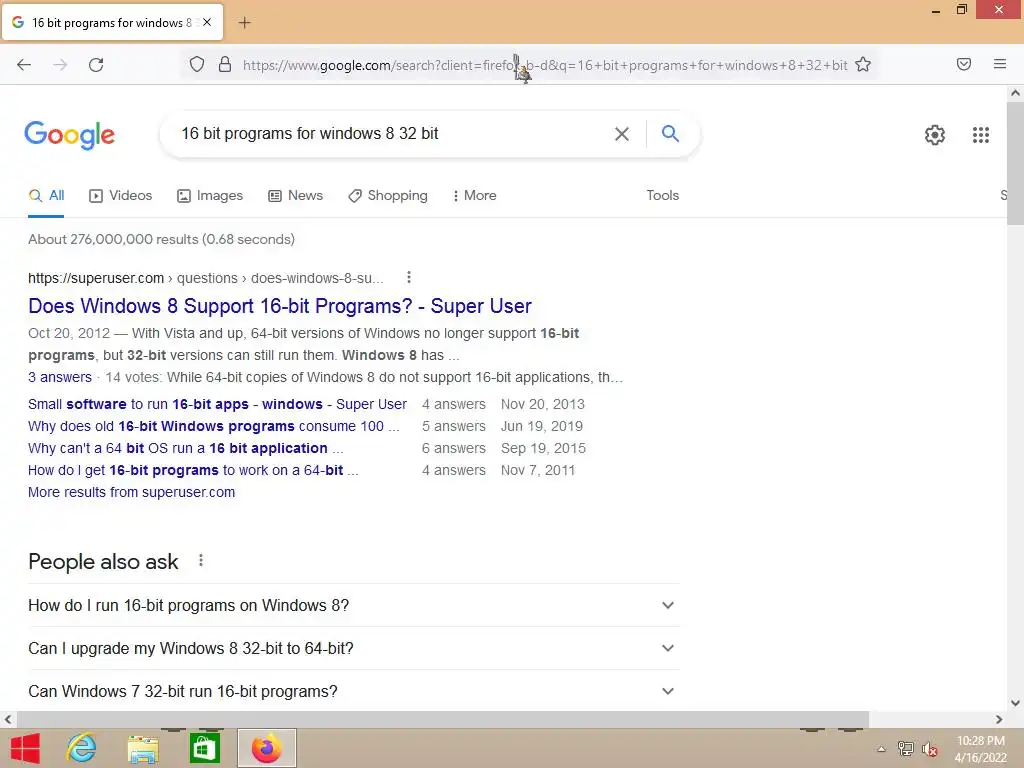The width and height of the screenshot is (1024, 768).
Task: Open 'How do I get 16-bit programs to work' link
Action: click(193, 470)
